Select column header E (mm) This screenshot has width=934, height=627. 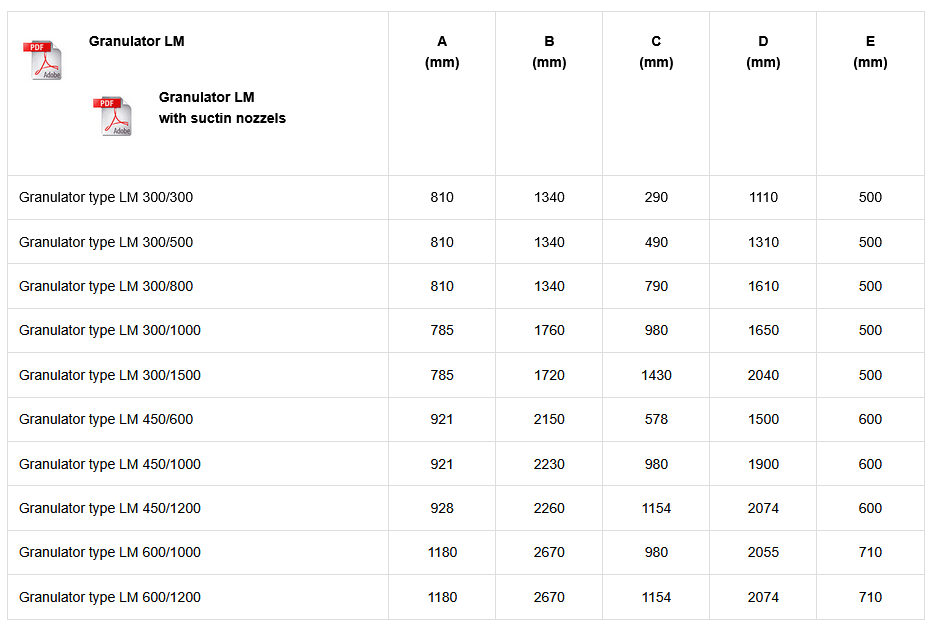[x=870, y=52]
